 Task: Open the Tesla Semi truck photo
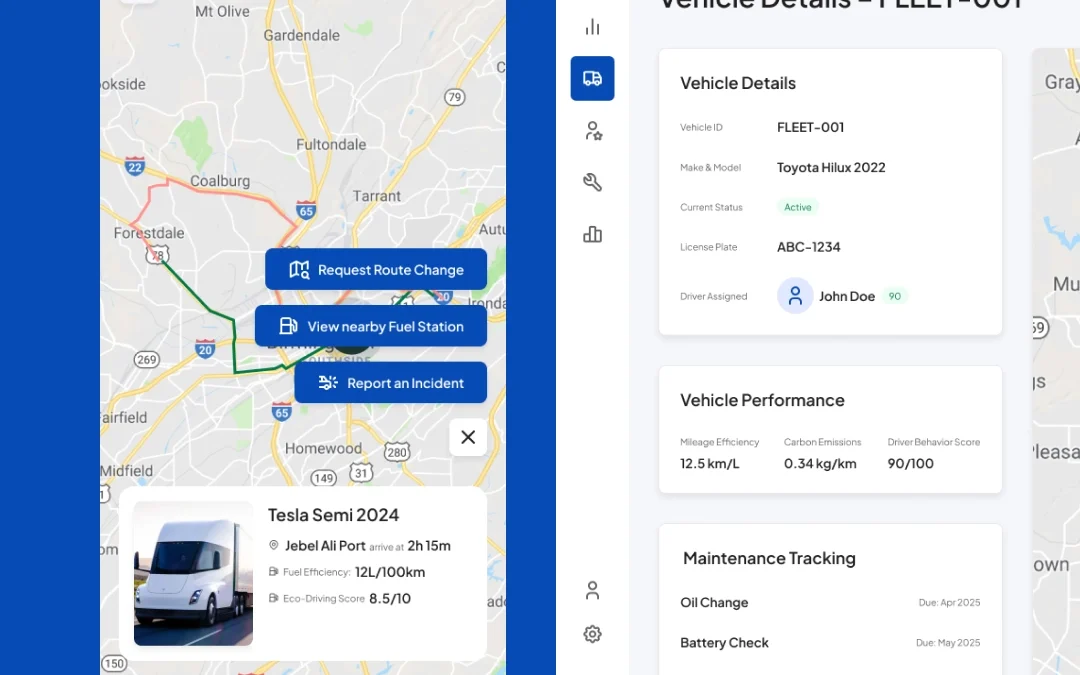click(194, 574)
